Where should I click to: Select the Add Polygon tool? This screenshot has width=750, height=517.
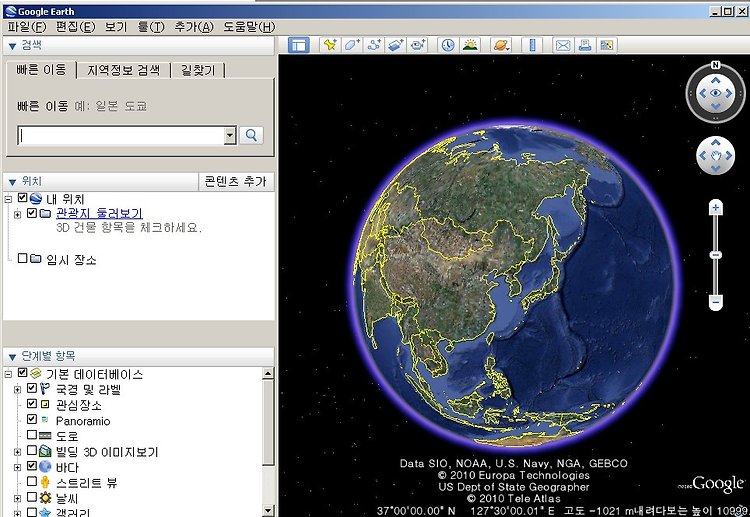coord(352,45)
